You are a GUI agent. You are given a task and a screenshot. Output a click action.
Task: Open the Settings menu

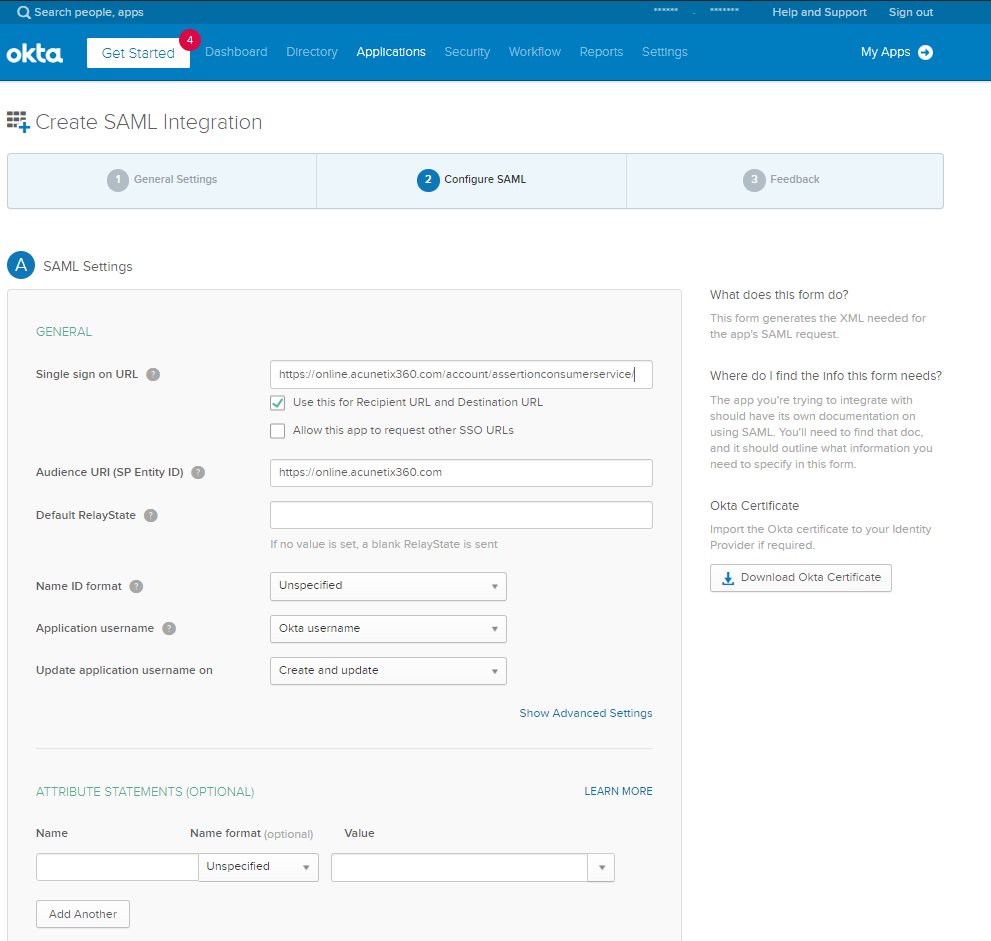coord(664,52)
